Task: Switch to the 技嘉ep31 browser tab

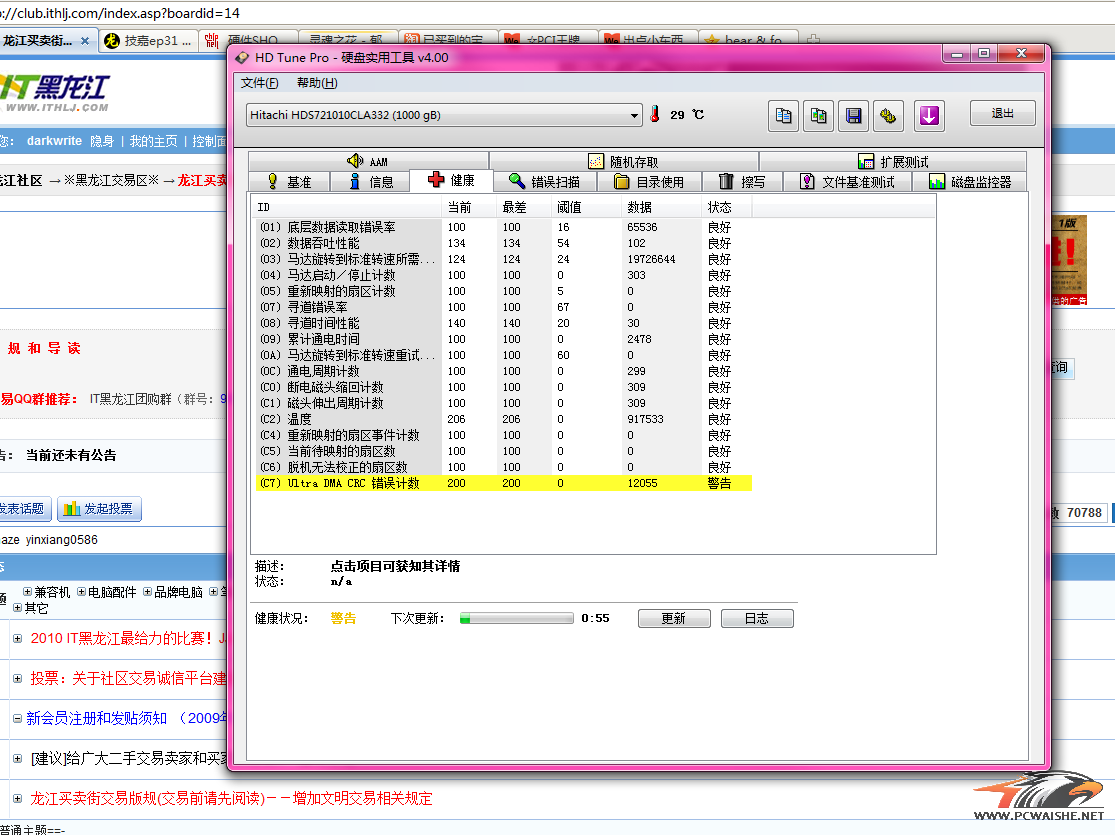Action: coord(148,41)
